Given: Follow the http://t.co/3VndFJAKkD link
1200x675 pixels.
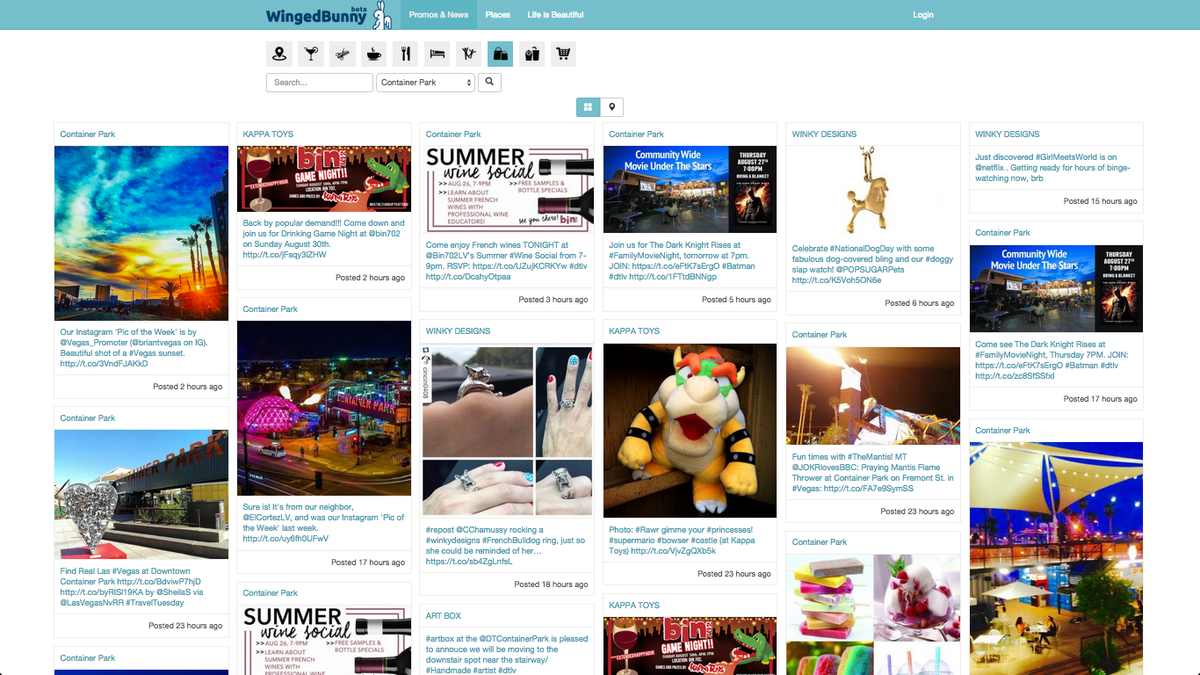Looking at the screenshot, I should coord(104,364).
